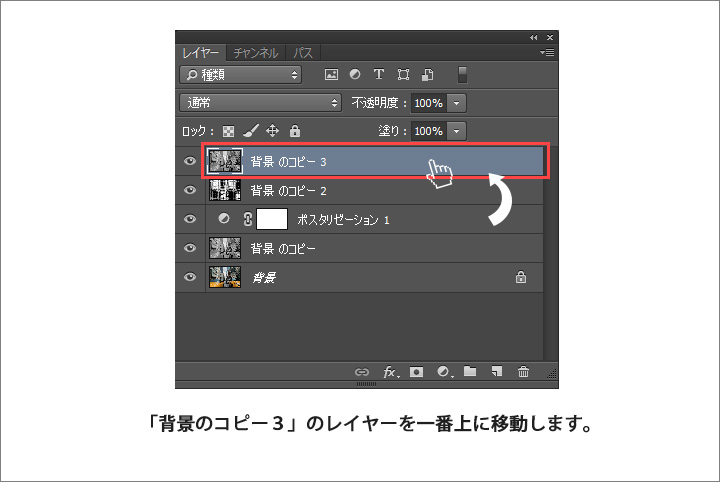The width and height of the screenshot is (720, 482).
Task: Open the 通常 blend mode dropdown
Action: pos(260,103)
